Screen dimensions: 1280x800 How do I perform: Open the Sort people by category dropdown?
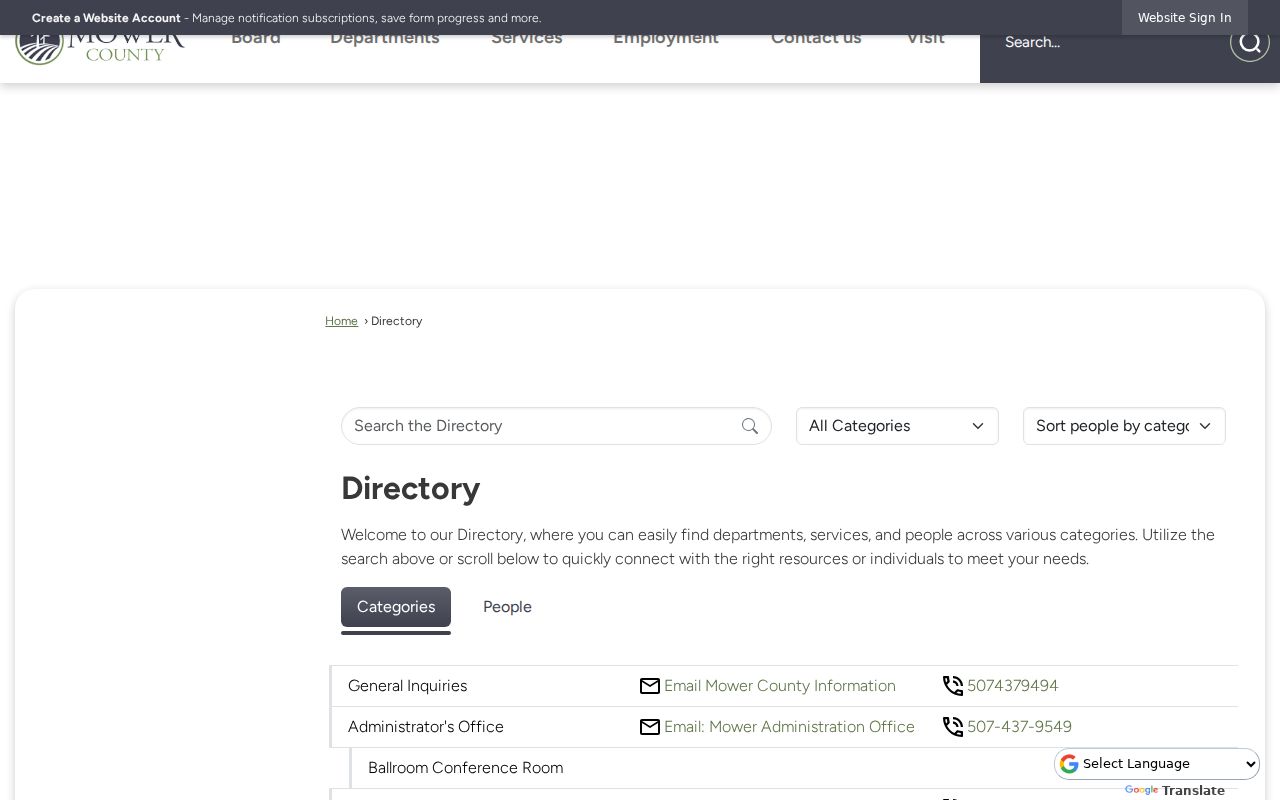(x=1124, y=426)
